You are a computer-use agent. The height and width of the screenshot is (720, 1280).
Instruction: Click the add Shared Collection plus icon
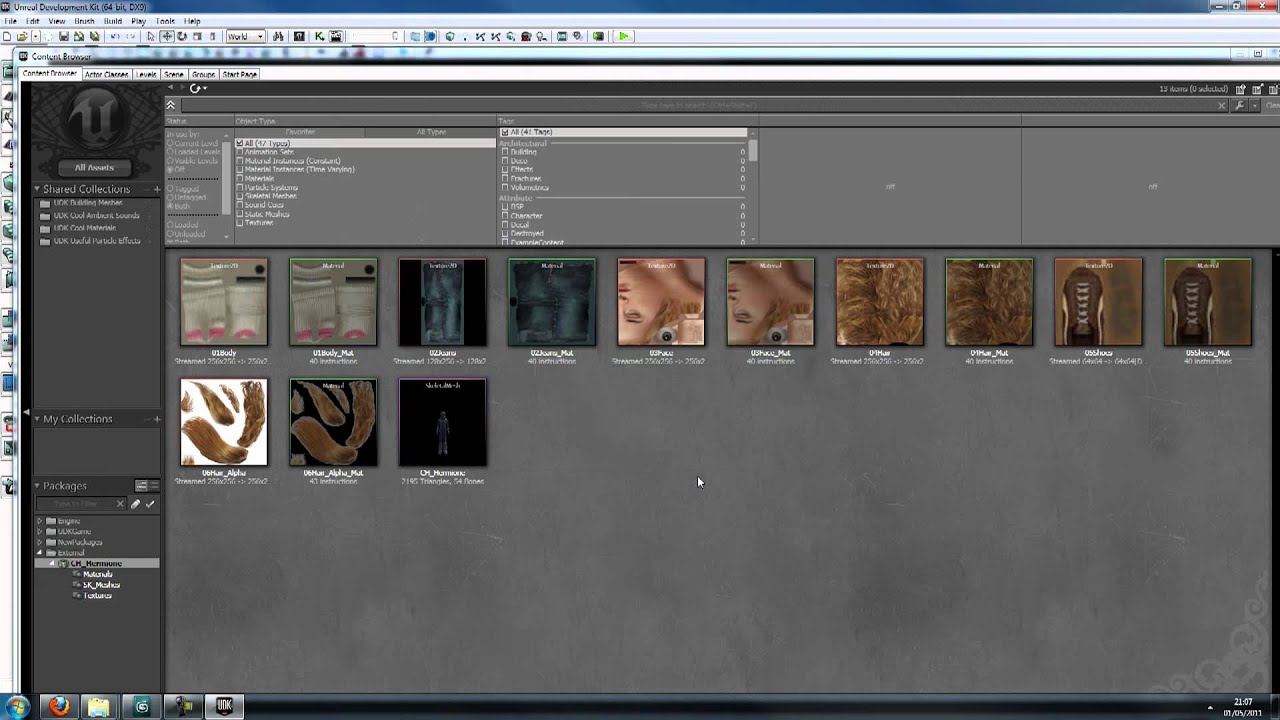click(157, 189)
